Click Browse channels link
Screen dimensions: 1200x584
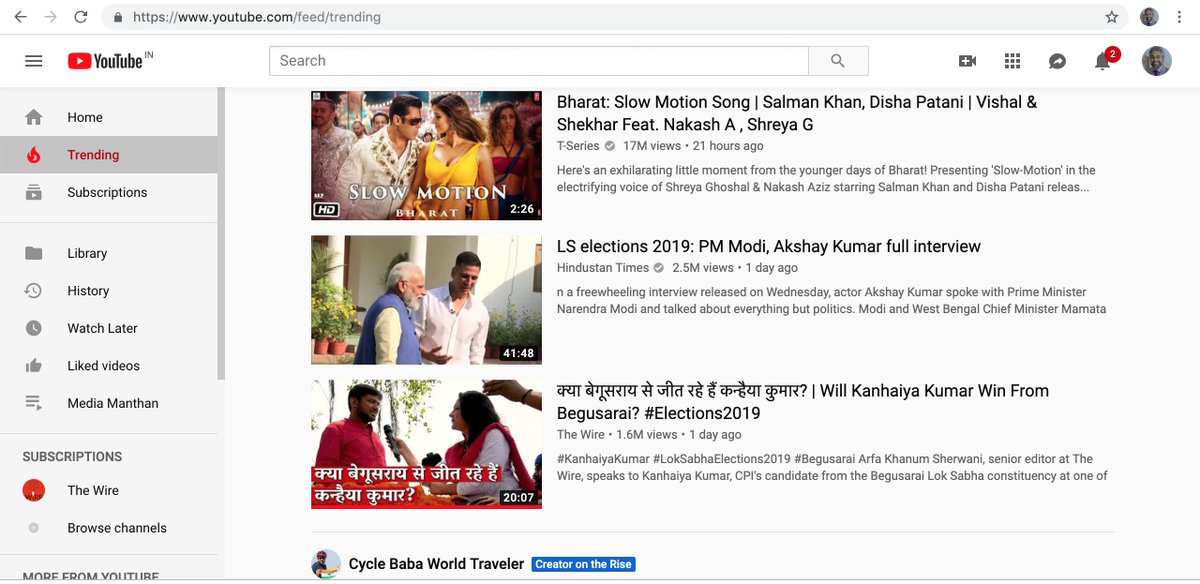click(108, 528)
